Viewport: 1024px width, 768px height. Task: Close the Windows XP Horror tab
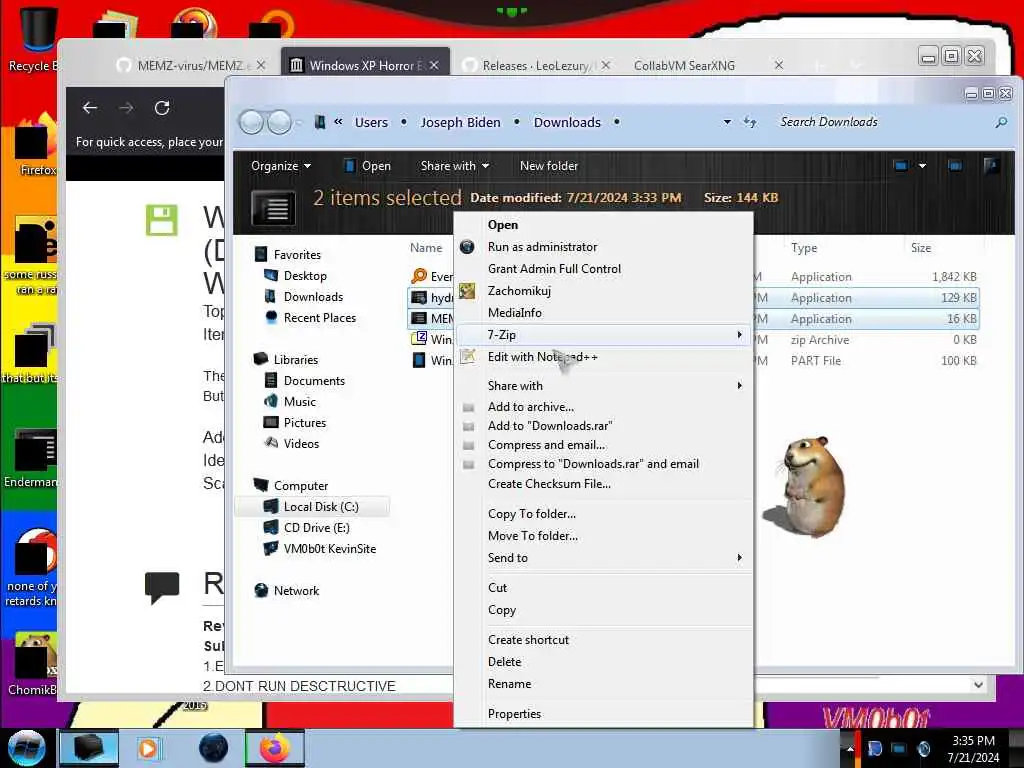(434, 65)
